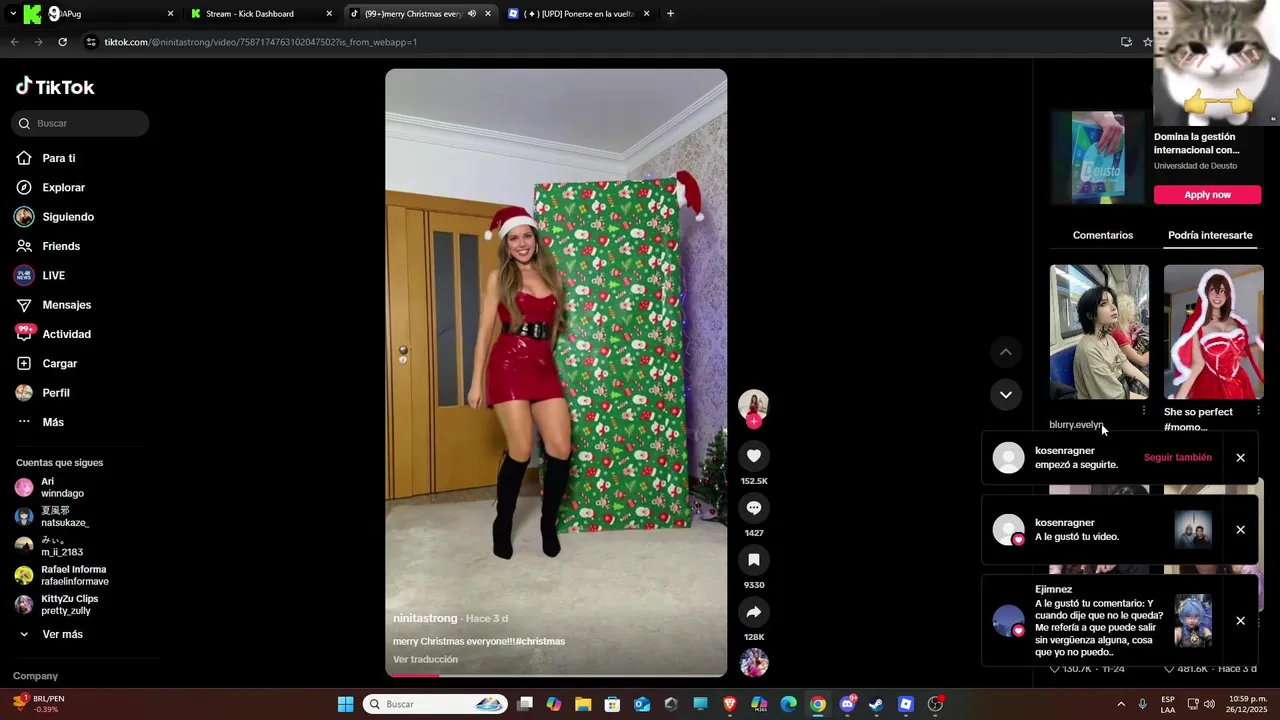Follow creator with the red plus button

click(753, 422)
